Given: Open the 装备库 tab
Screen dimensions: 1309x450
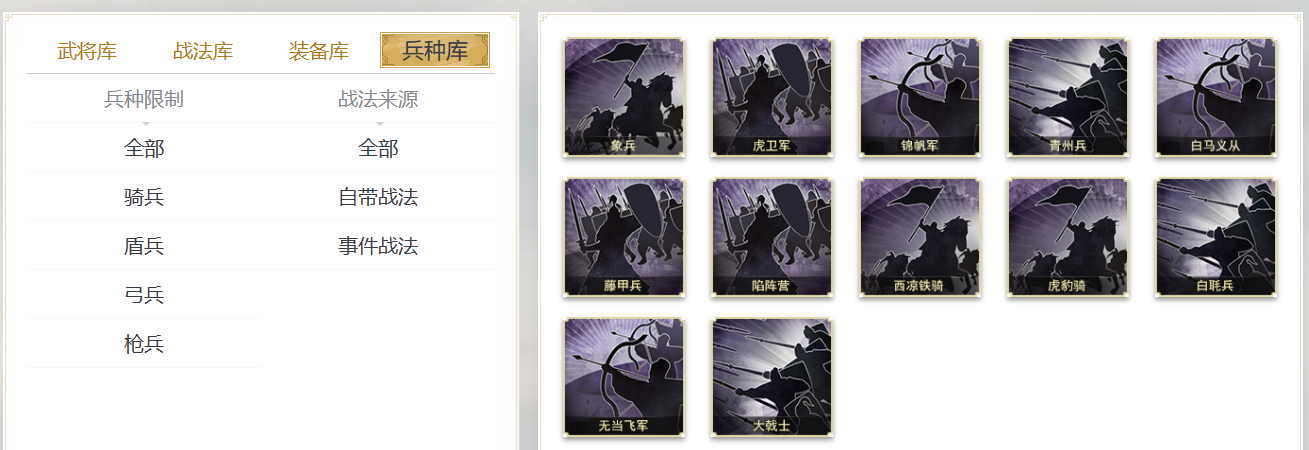Looking at the screenshot, I should click(319, 51).
